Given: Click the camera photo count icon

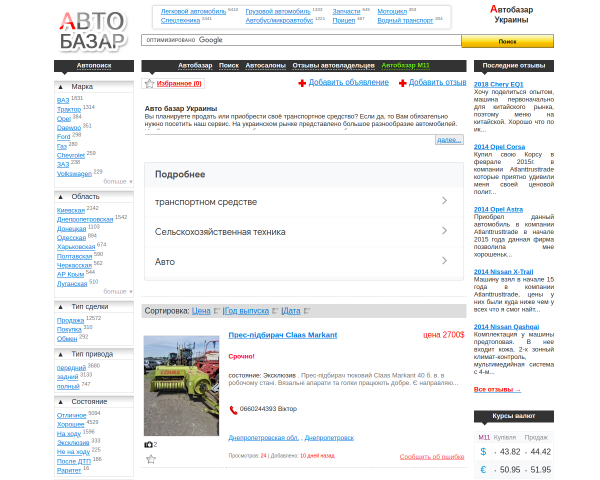Looking at the screenshot, I should [148, 444].
